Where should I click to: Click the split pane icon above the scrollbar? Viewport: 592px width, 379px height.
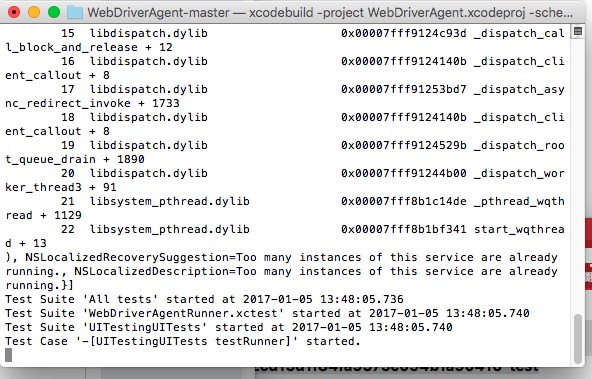tap(577, 31)
